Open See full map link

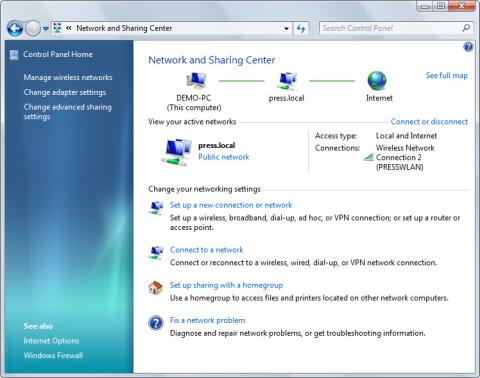[x=447, y=76]
